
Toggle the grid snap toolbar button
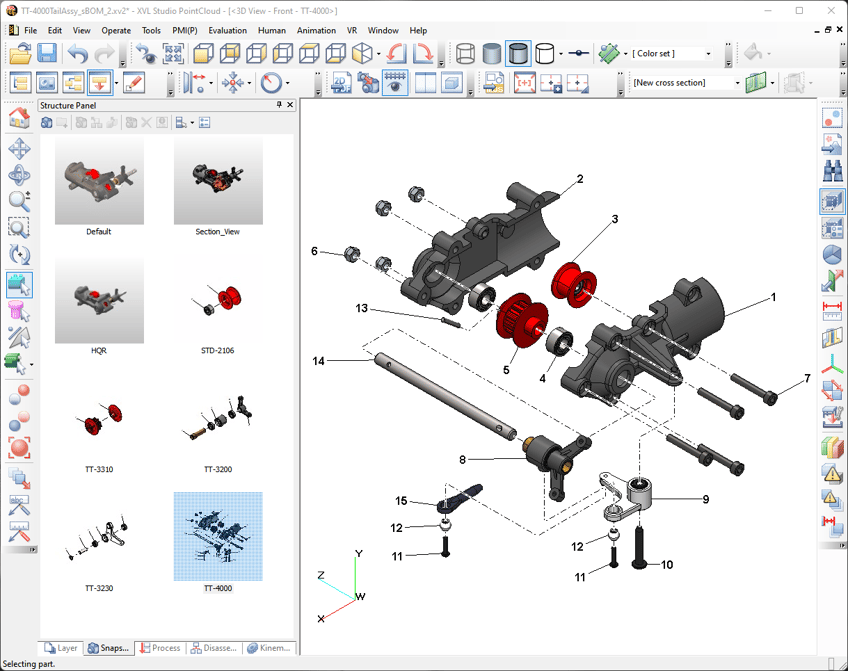pyautogui.click(x=395, y=82)
